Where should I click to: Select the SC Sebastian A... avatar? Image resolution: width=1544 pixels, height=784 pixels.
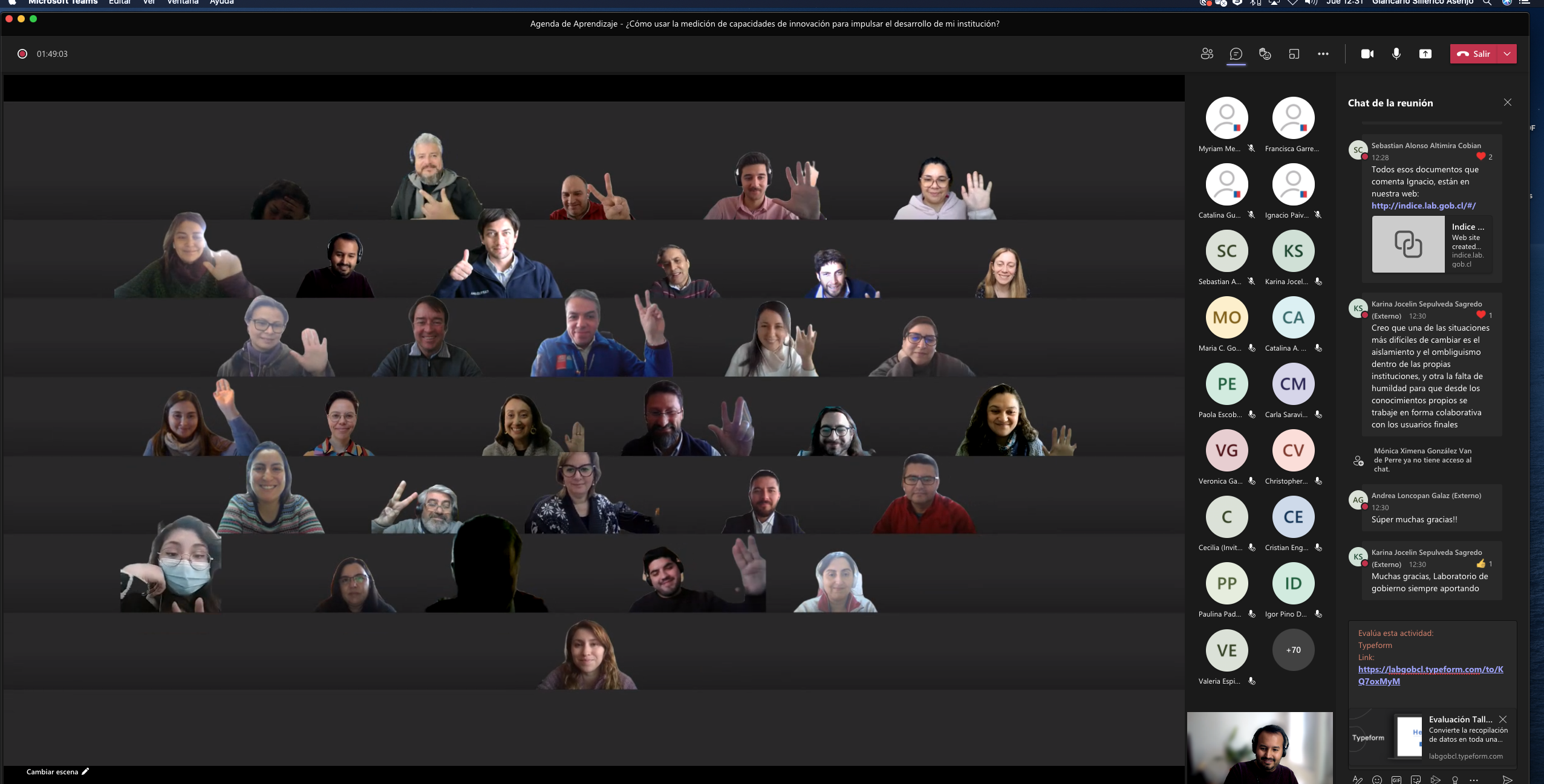coord(1226,251)
